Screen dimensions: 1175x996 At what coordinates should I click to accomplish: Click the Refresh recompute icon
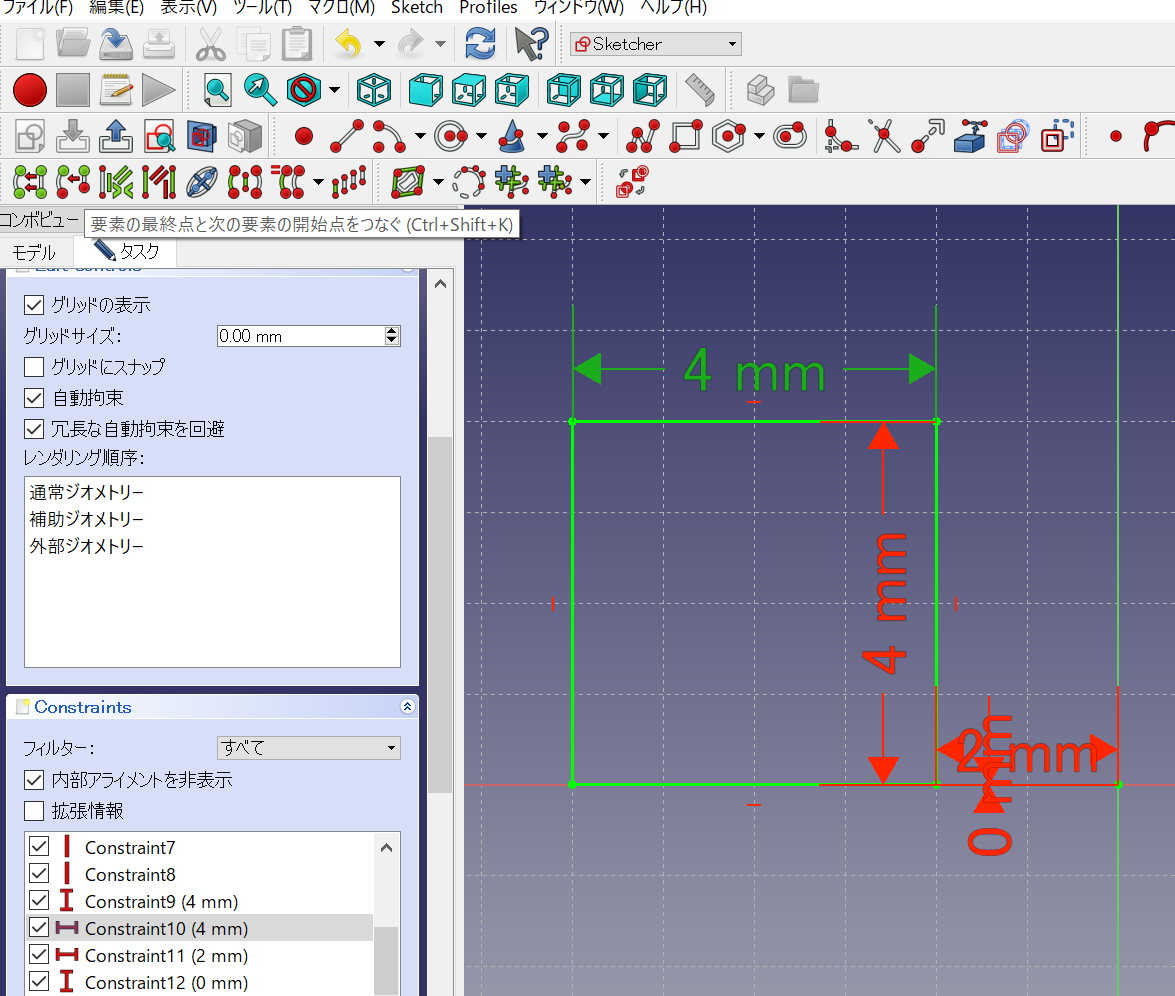[480, 44]
